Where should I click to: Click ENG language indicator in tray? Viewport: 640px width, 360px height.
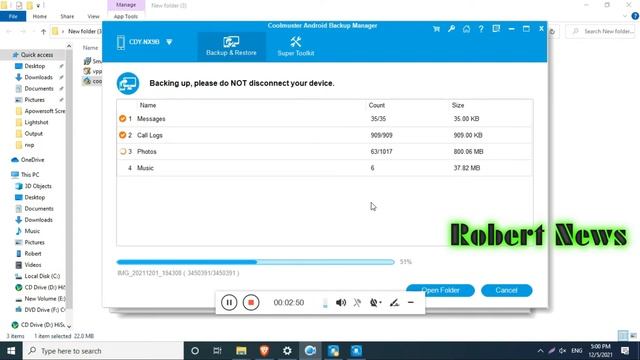click(577, 351)
